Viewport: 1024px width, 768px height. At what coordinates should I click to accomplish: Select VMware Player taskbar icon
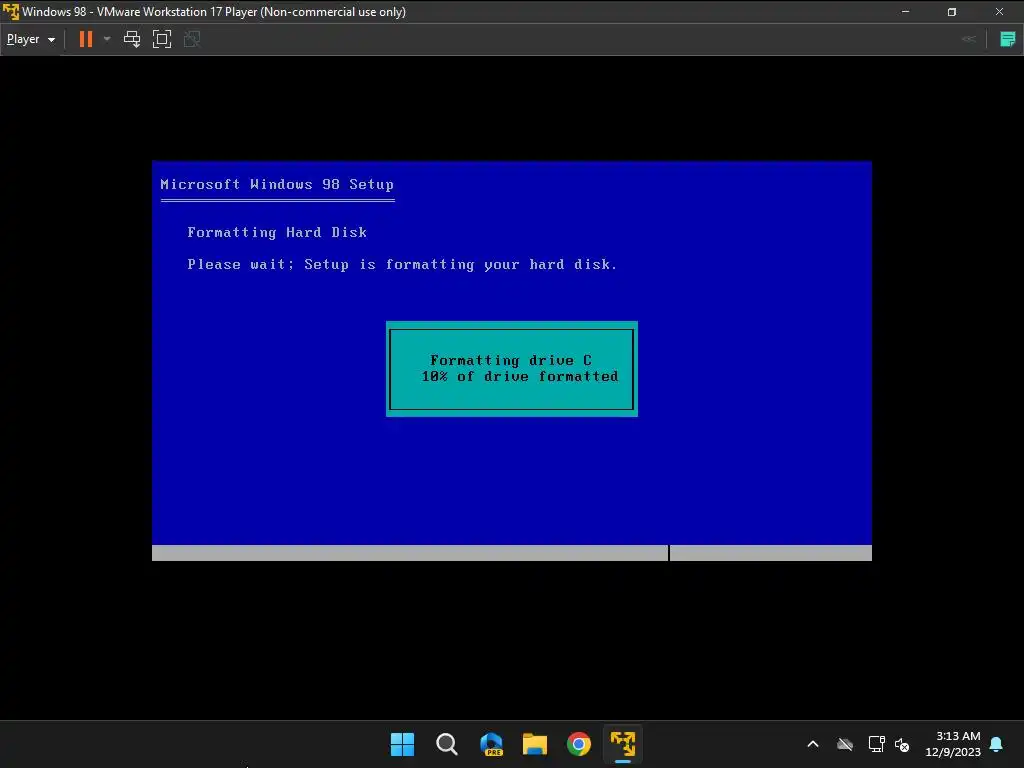pos(623,744)
